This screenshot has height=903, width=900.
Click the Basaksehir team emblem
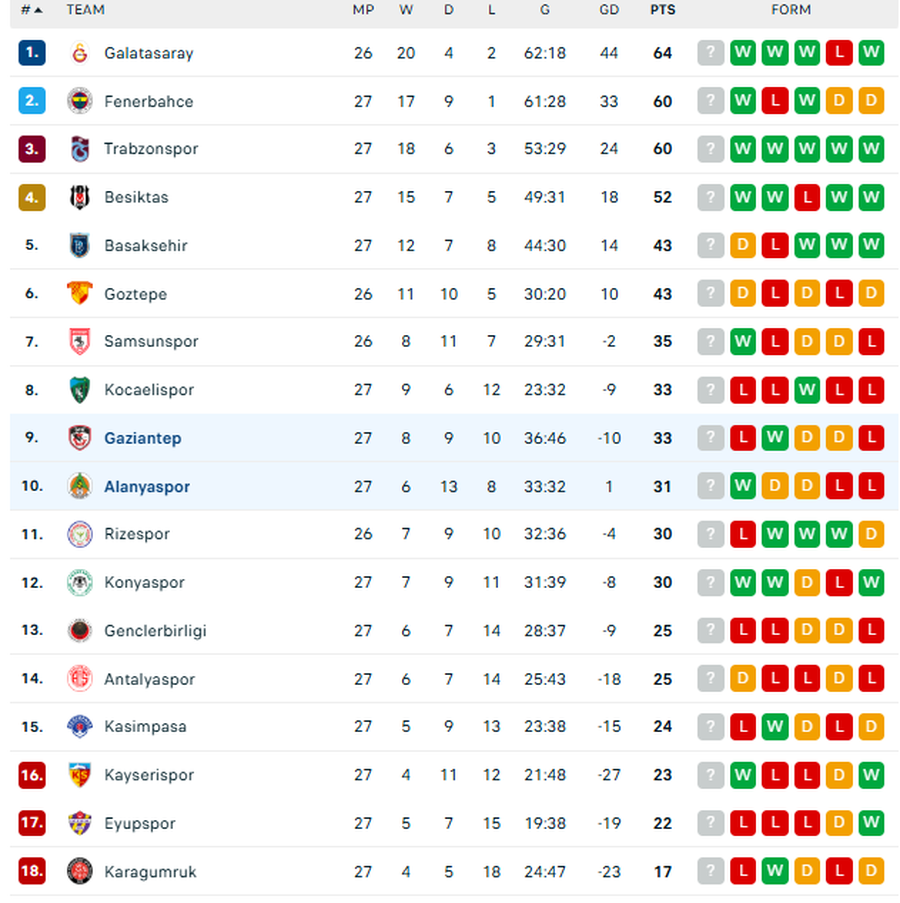tap(80, 245)
